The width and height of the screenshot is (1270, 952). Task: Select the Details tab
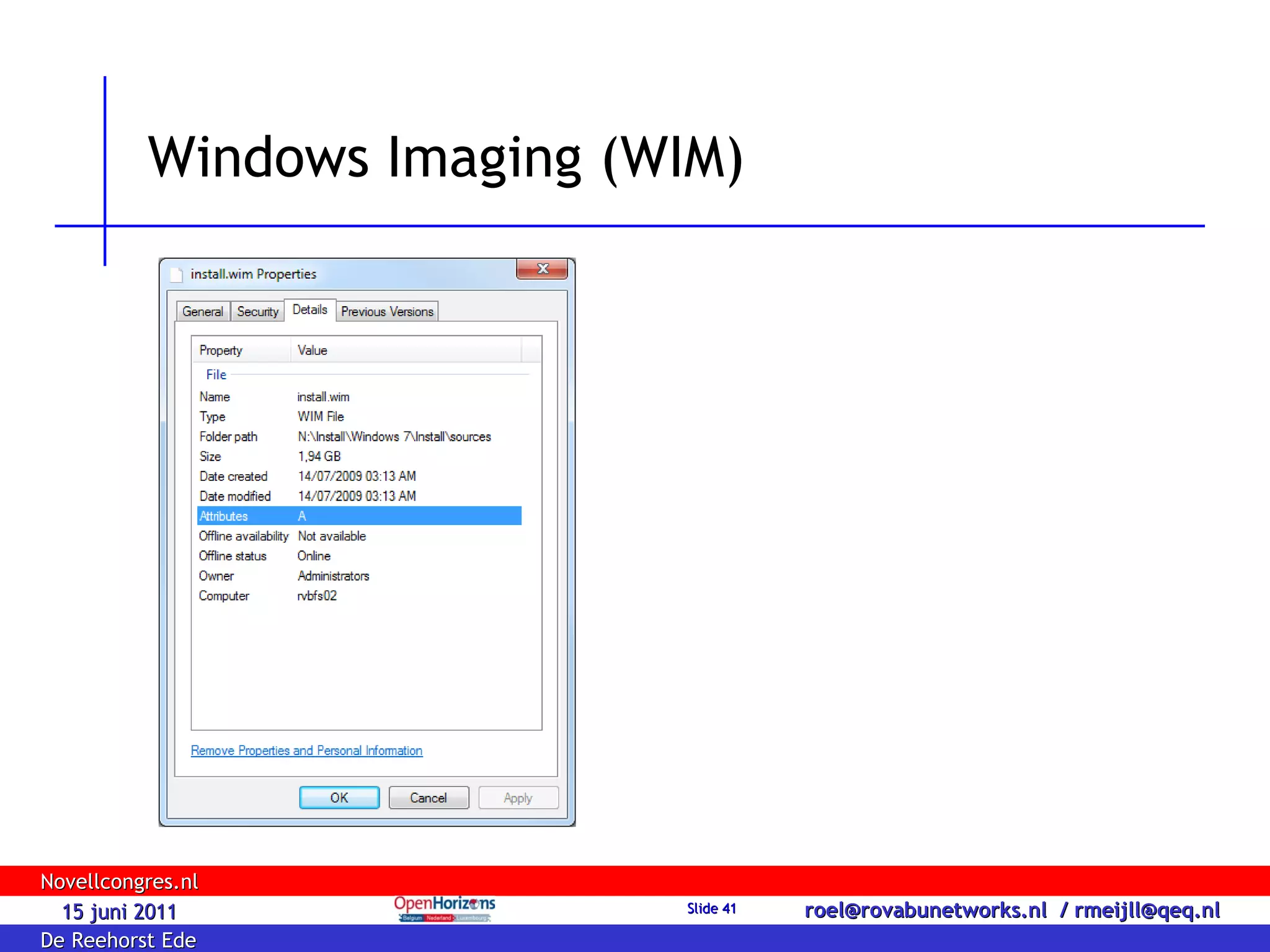coord(310,310)
